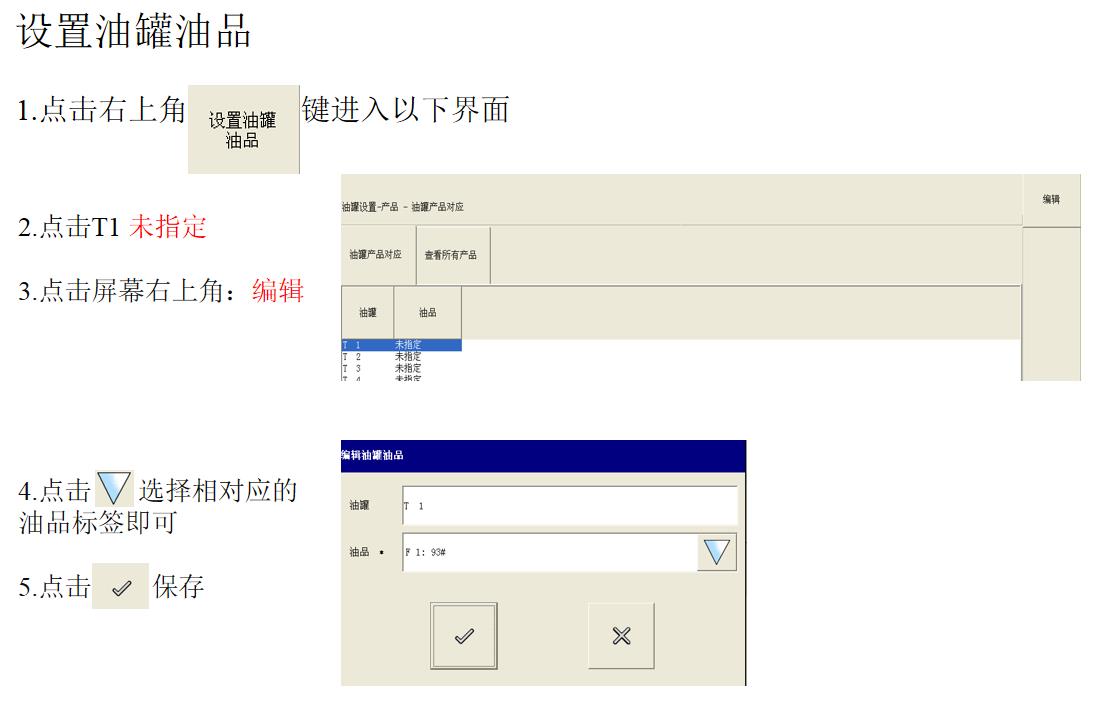Click 编辑 button in the screen's top-right corner

(1051, 200)
